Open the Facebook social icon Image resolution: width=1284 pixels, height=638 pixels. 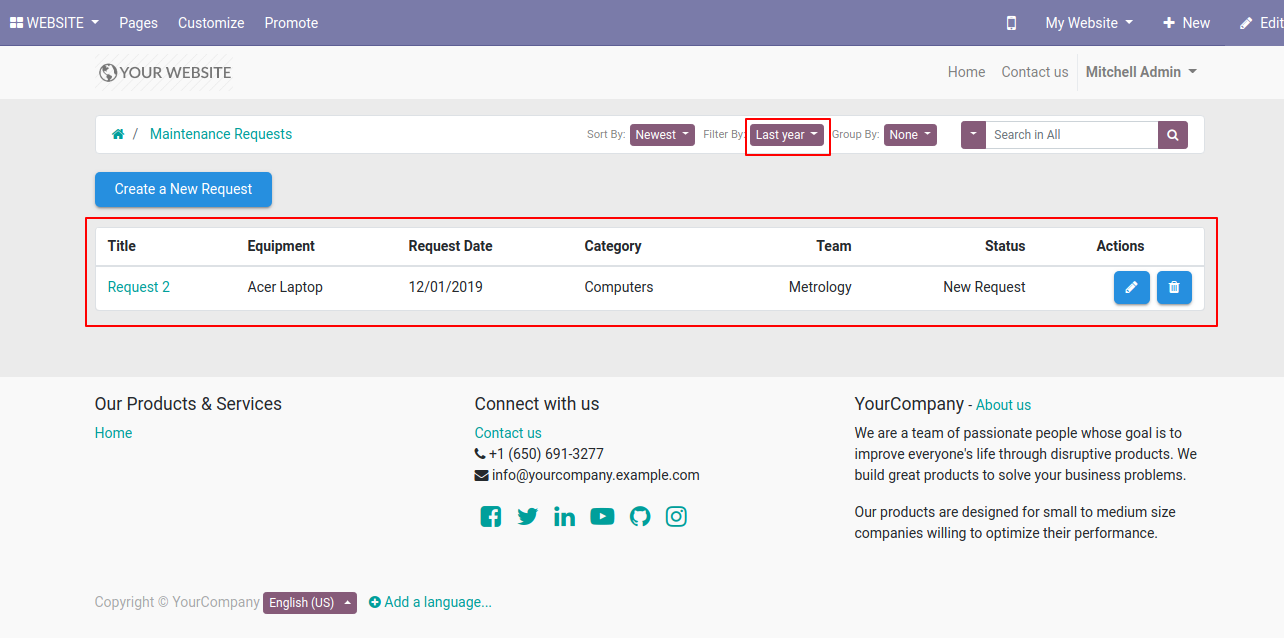490,517
